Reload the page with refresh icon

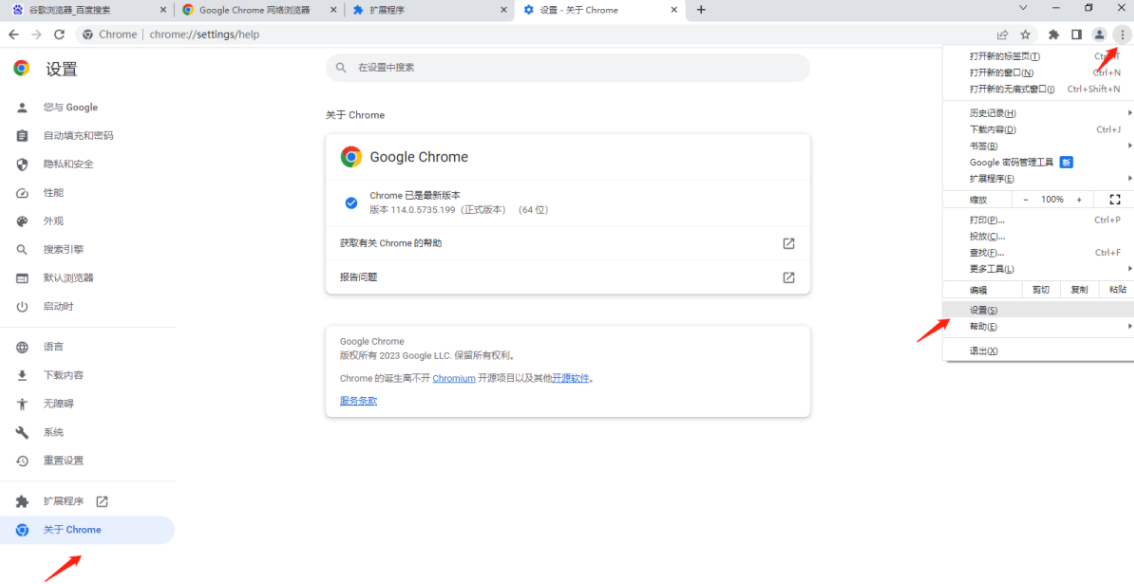coord(59,34)
